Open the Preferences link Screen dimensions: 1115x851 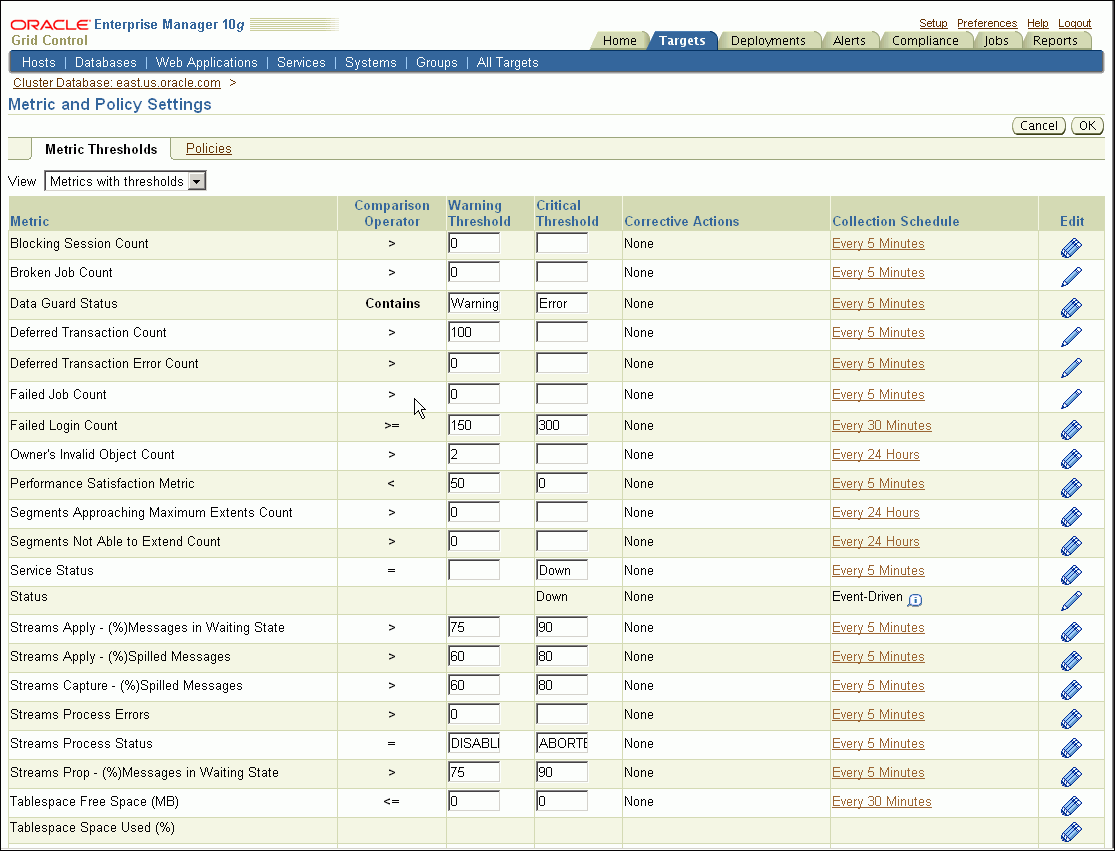[x=987, y=23]
